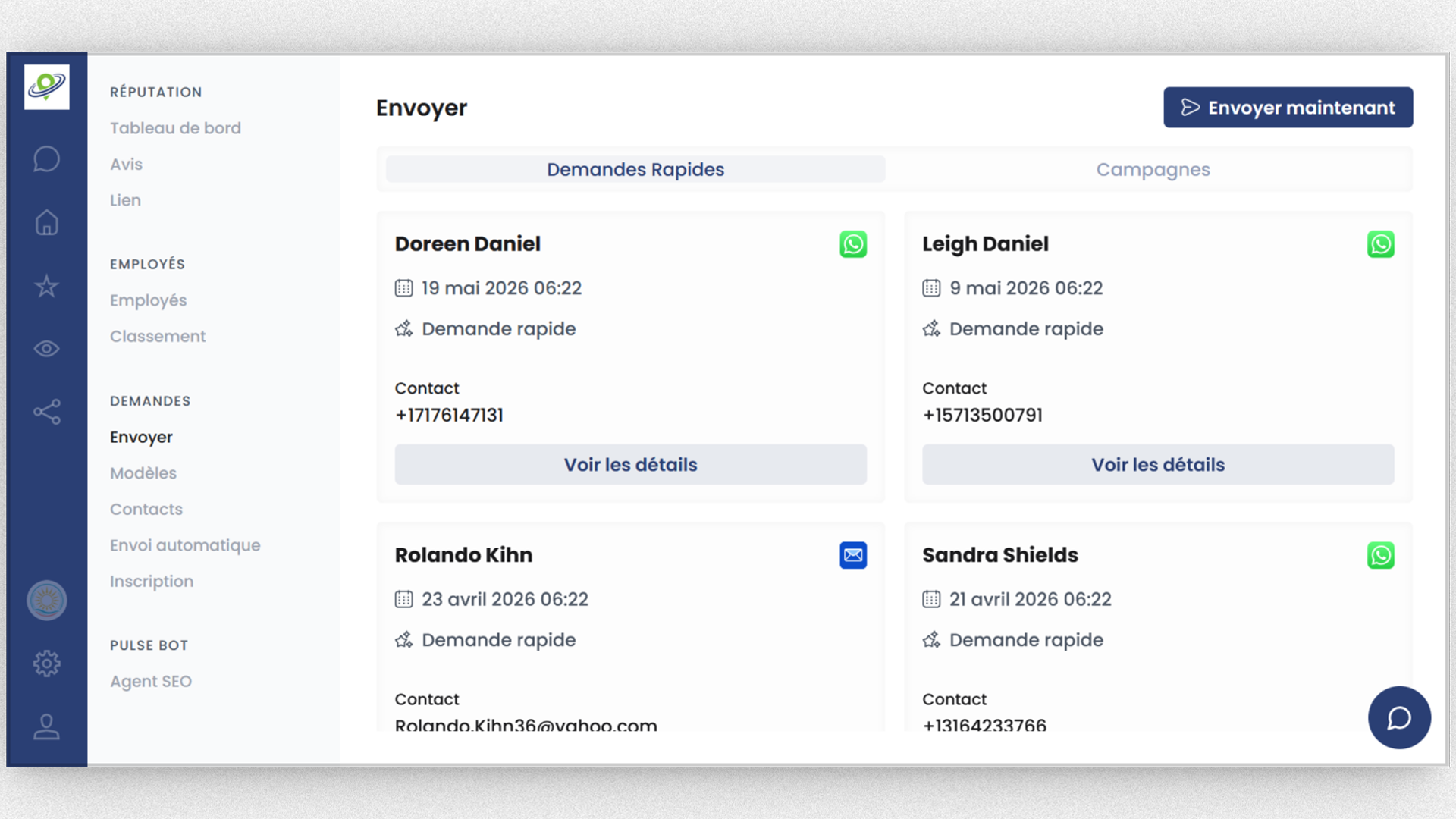Open Classement in the sidebar
Screen dimensions: 1456x819
158,336
